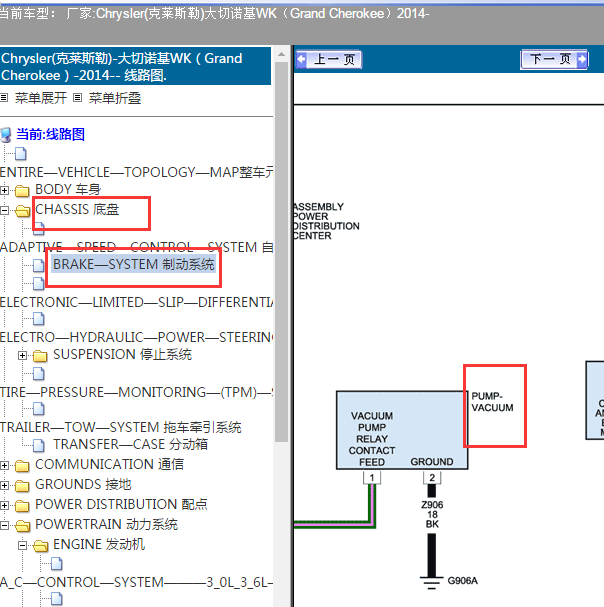Open the 当前:线路图 root node
Viewport: 604px width, 607px height.
(x=50, y=134)
